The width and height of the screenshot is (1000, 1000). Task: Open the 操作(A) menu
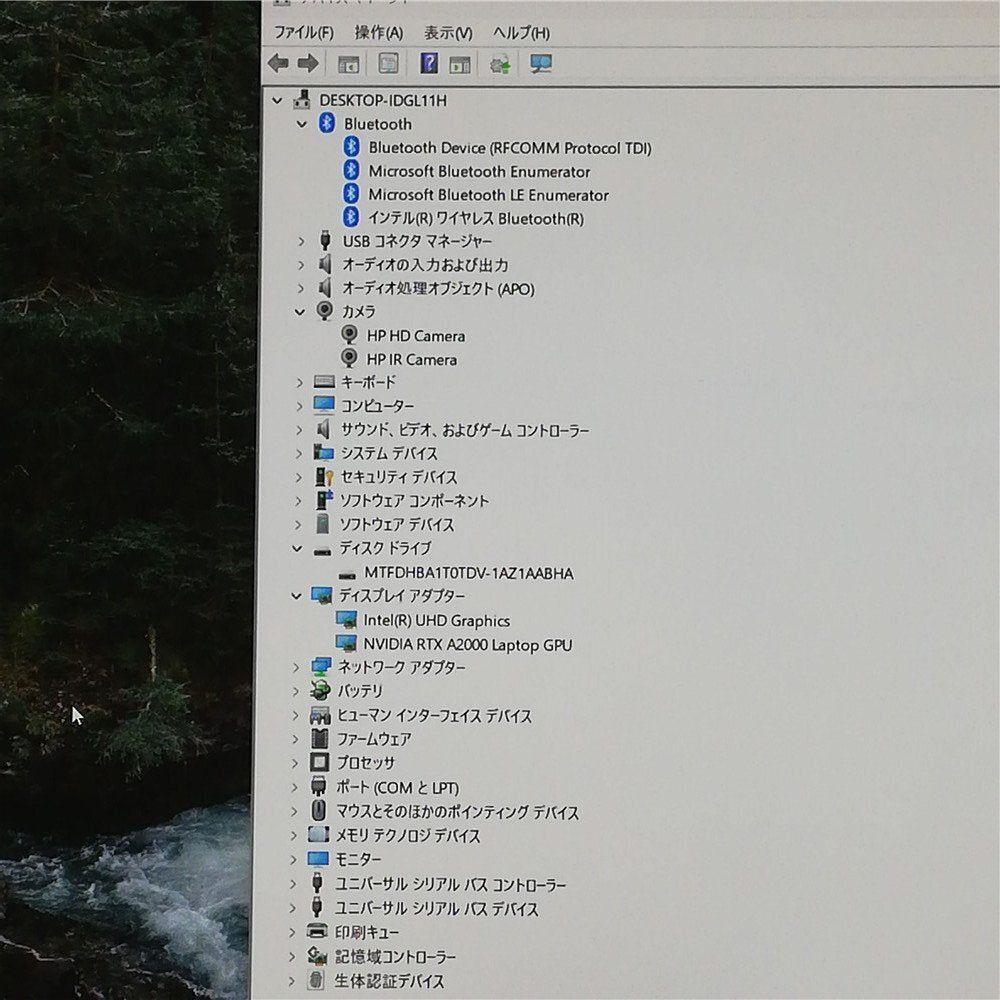point(379,32)
